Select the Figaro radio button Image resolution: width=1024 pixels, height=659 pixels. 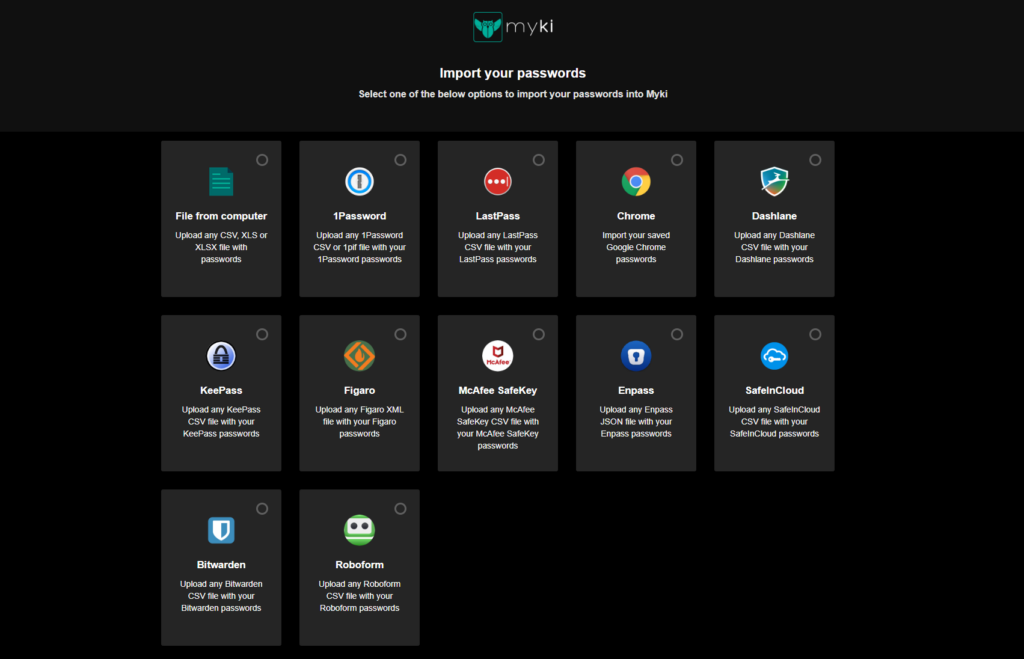(x=400, y=334)
